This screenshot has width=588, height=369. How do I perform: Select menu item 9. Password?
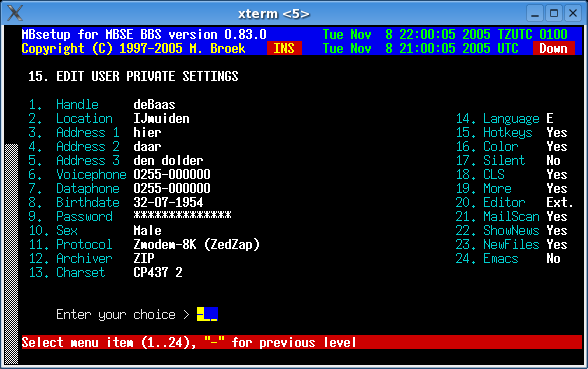[x=70, y=216]
